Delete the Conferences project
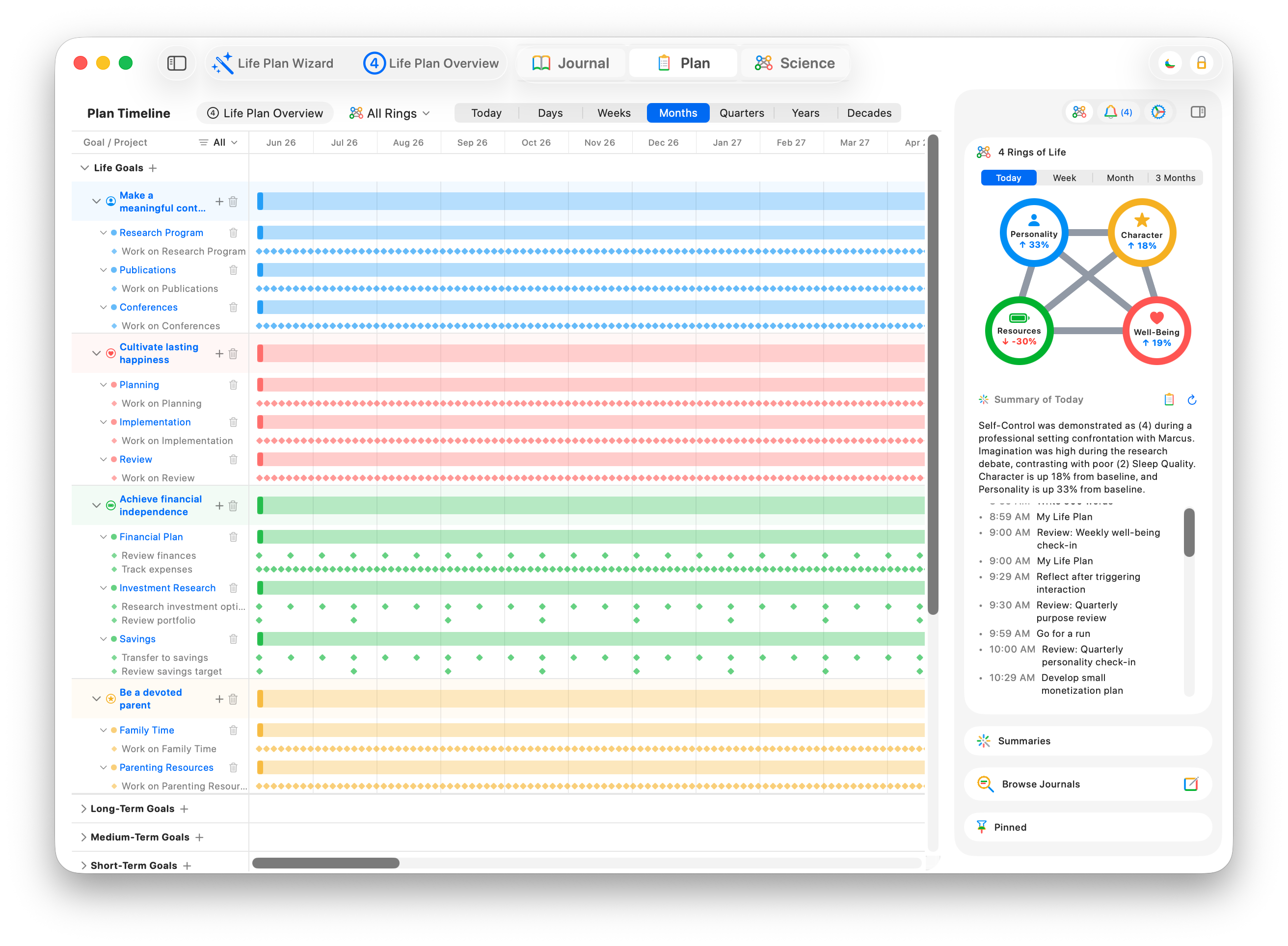Image resolution: width=1288 pixels, height=946 pixels. [x=233, y=307]
